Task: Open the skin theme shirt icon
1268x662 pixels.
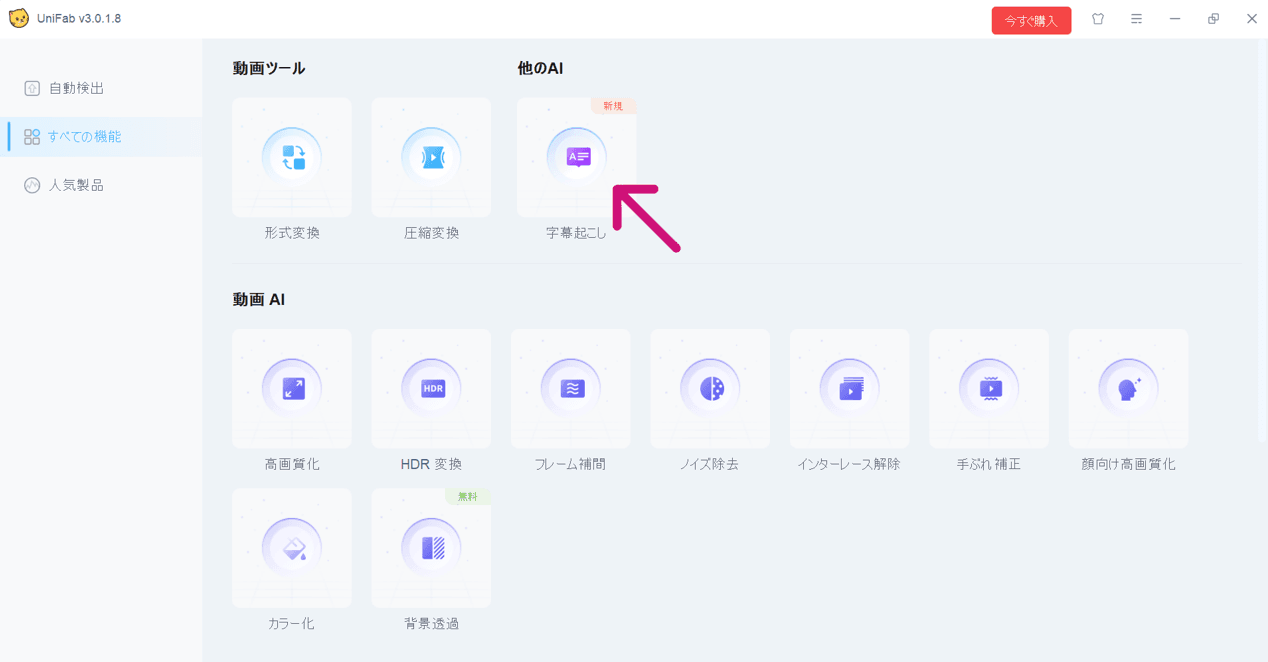Action: [1098, 19]
